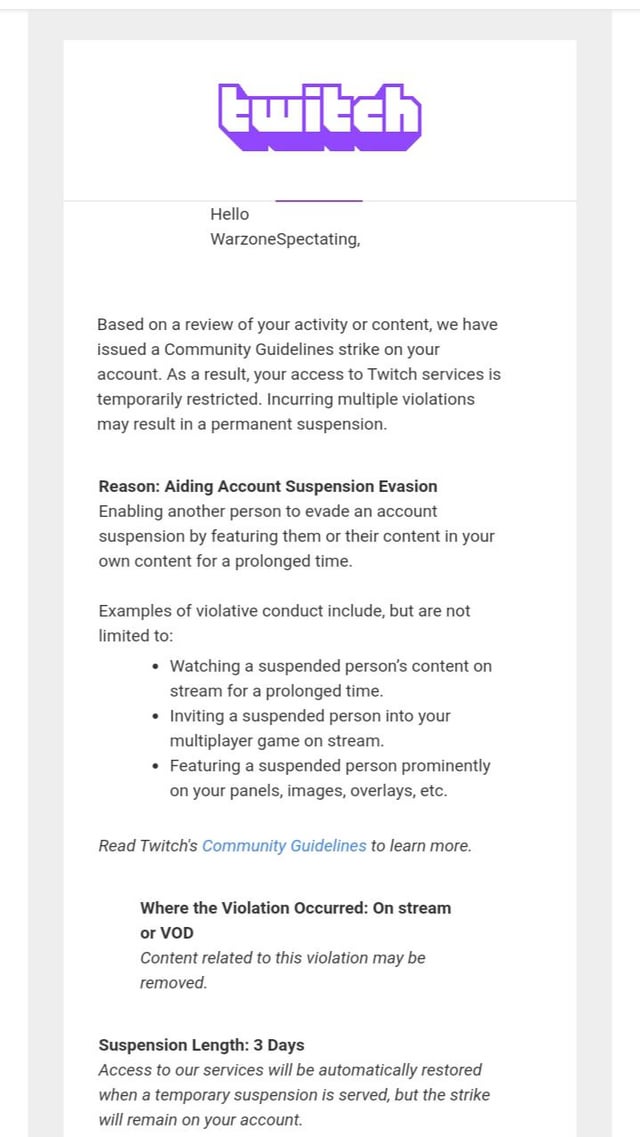
Task: Click the purple divider line below the logo
Action: (x=318, y=201)
